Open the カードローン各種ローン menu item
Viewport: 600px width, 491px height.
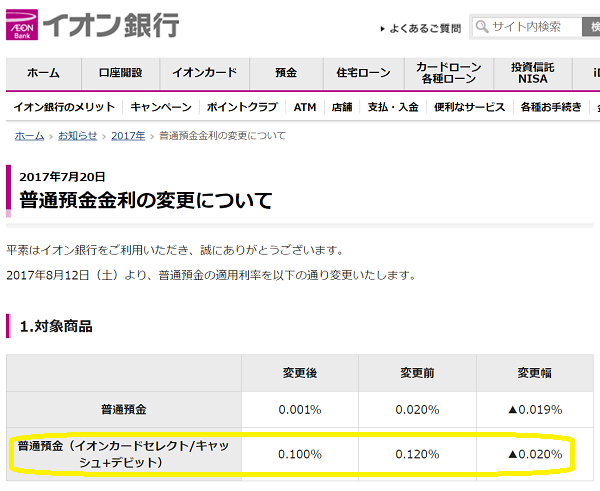[x=449, y=73]
